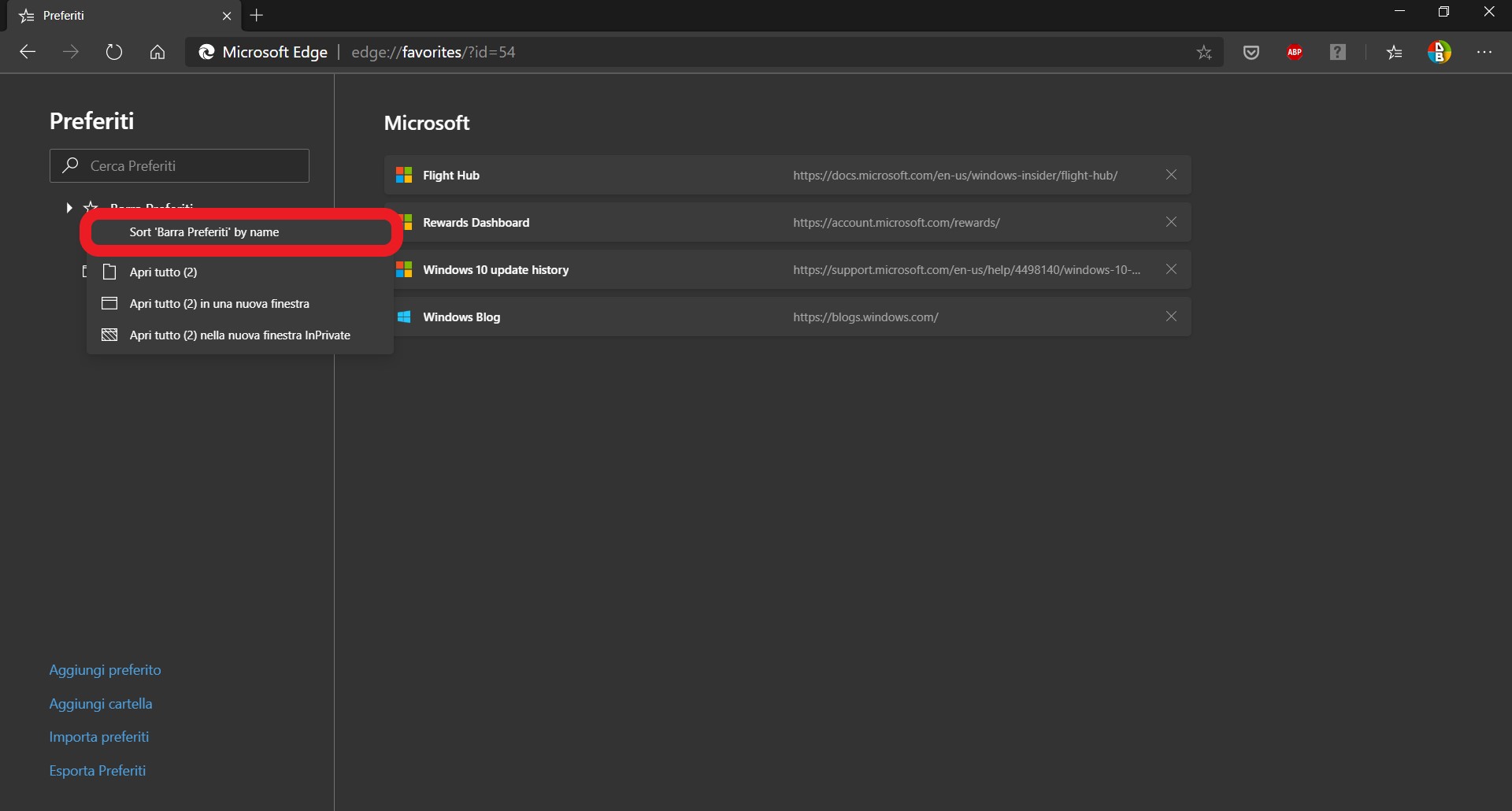The width and height of the screenshot is (1512, 811).
Task: Click the support.microsoft.com update history URL
Action: [x=966, y=269]
